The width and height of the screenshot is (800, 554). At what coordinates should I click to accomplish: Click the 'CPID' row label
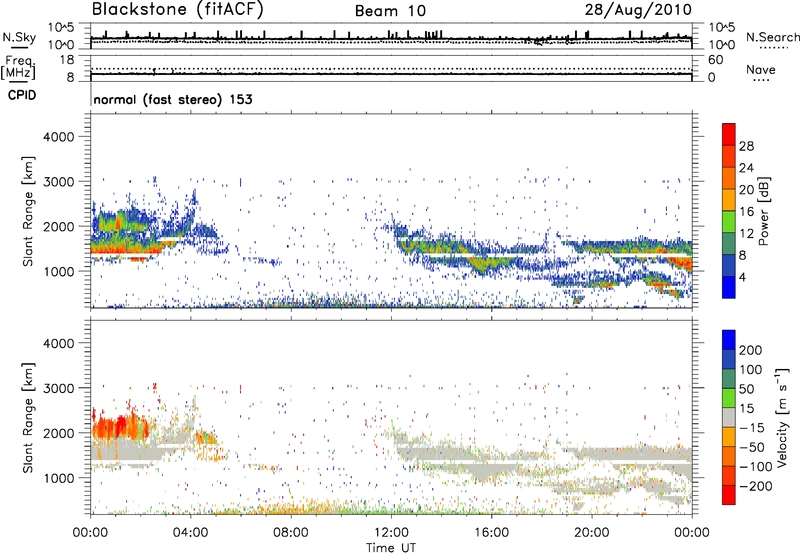click(22, 95)
